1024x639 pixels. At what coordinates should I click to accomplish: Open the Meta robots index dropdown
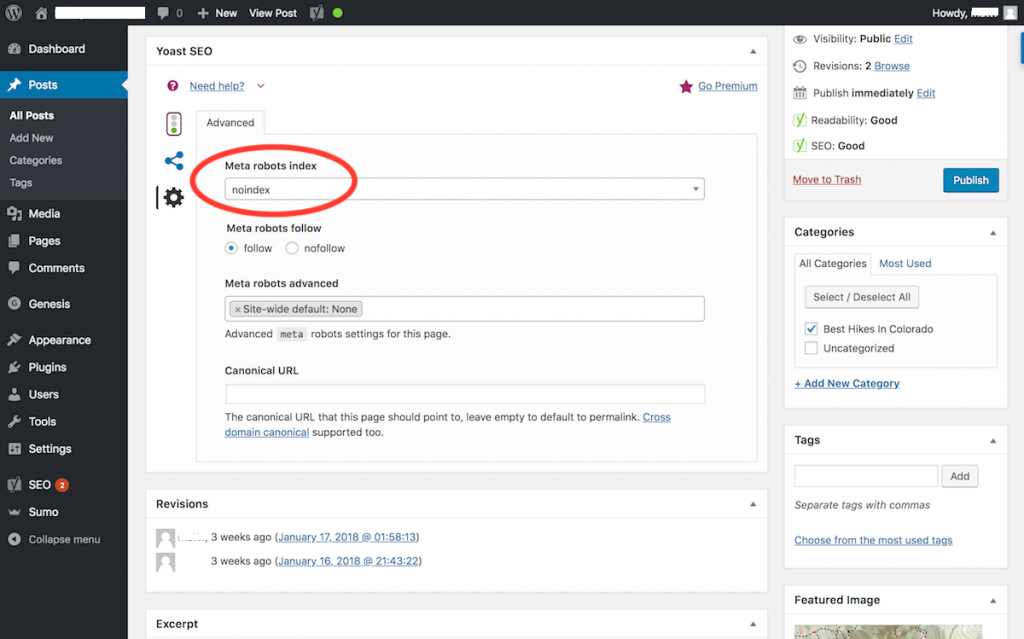pyautogui.click(x=464, y=189)
